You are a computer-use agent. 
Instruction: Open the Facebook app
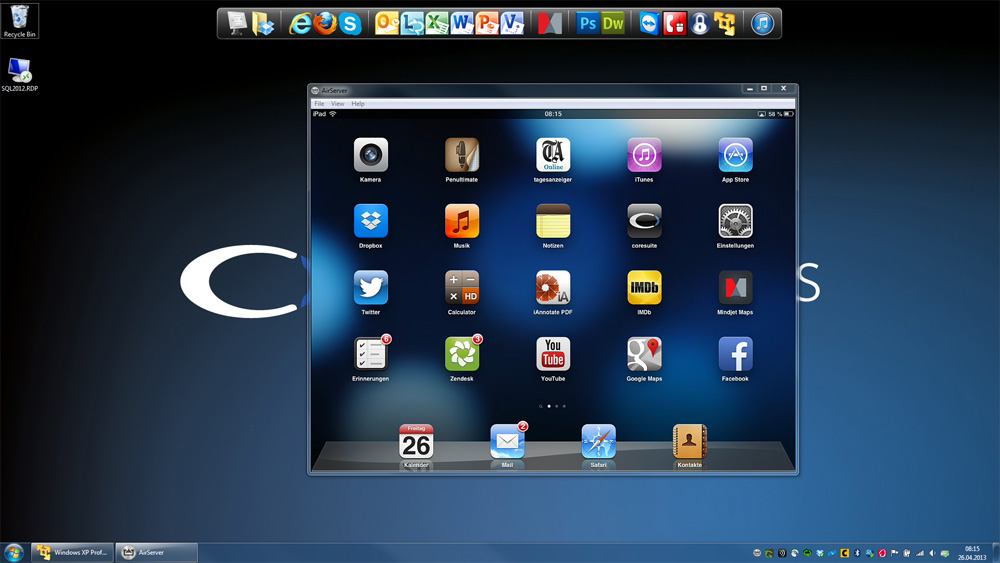(735, 354)
